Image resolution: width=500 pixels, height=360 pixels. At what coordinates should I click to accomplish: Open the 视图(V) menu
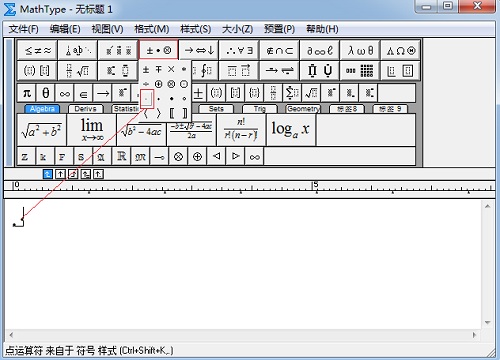coord(107,29)
